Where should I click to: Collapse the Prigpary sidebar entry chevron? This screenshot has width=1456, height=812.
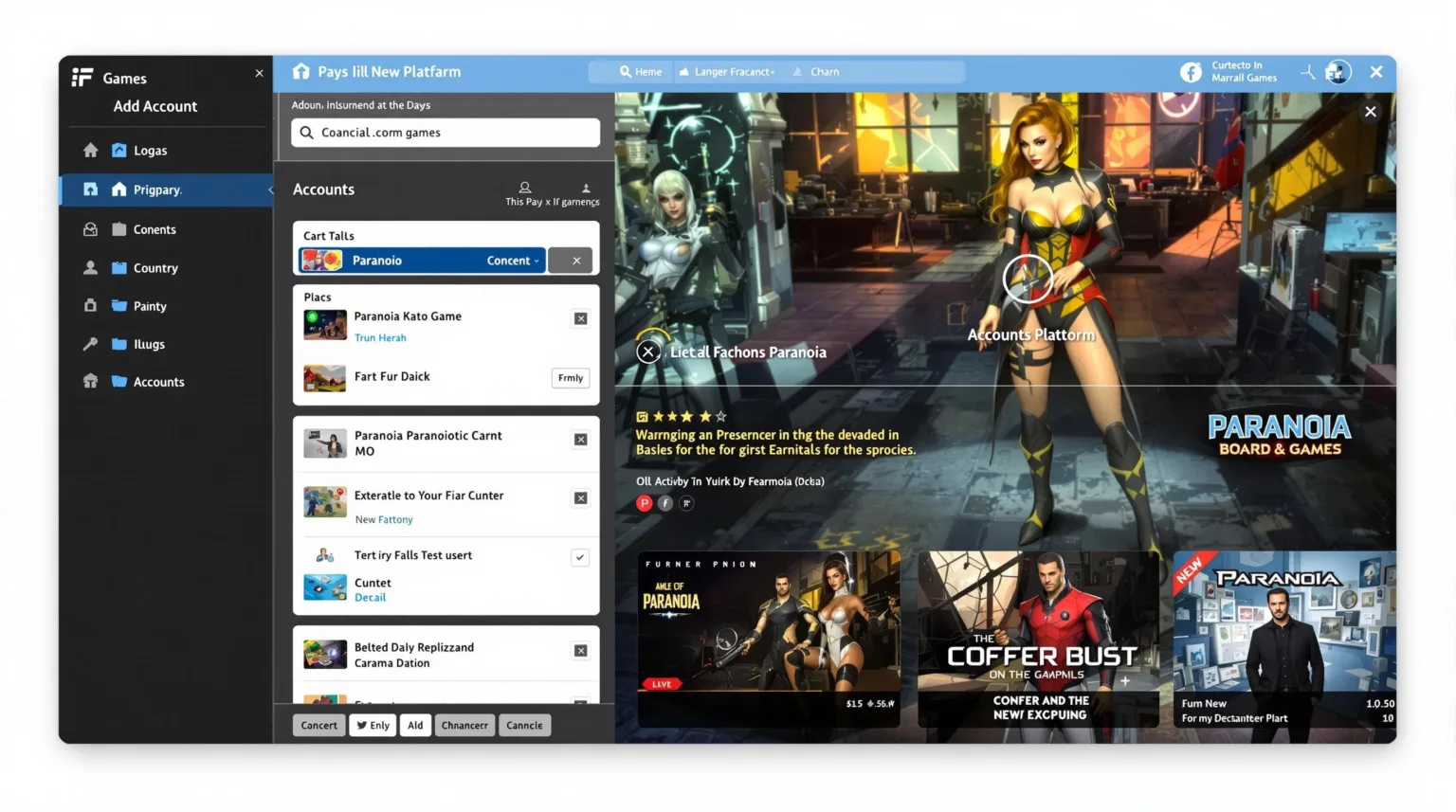(x=271, y=189)
